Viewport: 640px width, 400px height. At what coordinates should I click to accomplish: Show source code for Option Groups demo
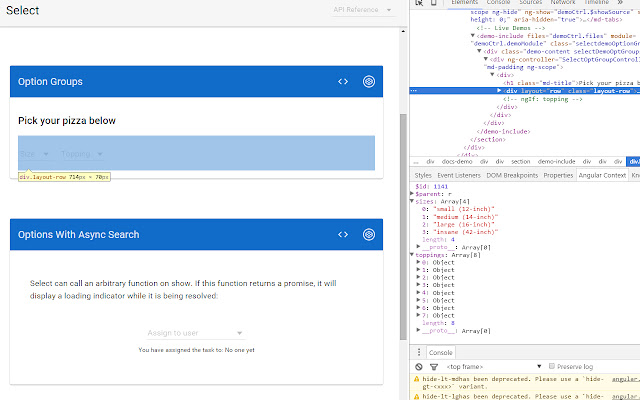pos(342,82)
